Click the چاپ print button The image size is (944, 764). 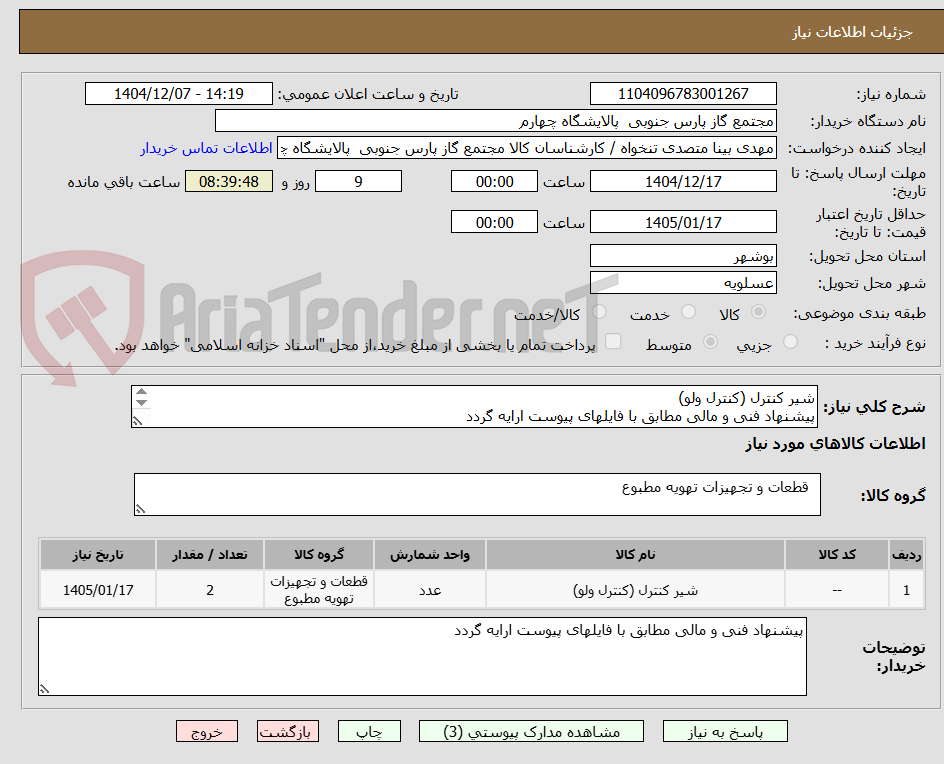pos(369,731)
